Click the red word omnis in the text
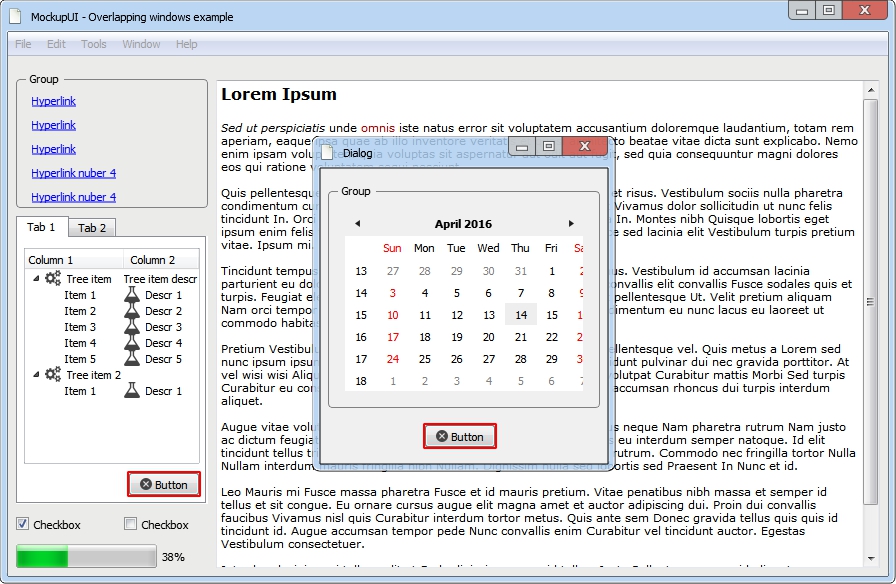Image resolution: width=896 pixels, height=584 pixels. [x=378, y=128]
